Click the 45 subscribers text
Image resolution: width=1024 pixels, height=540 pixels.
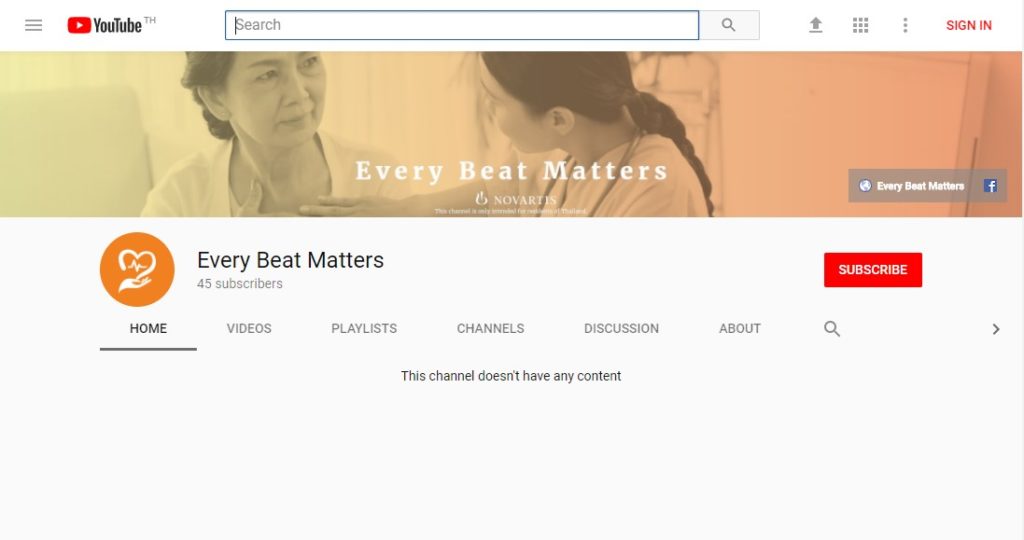pyautogui.click(x=240, y=284)
